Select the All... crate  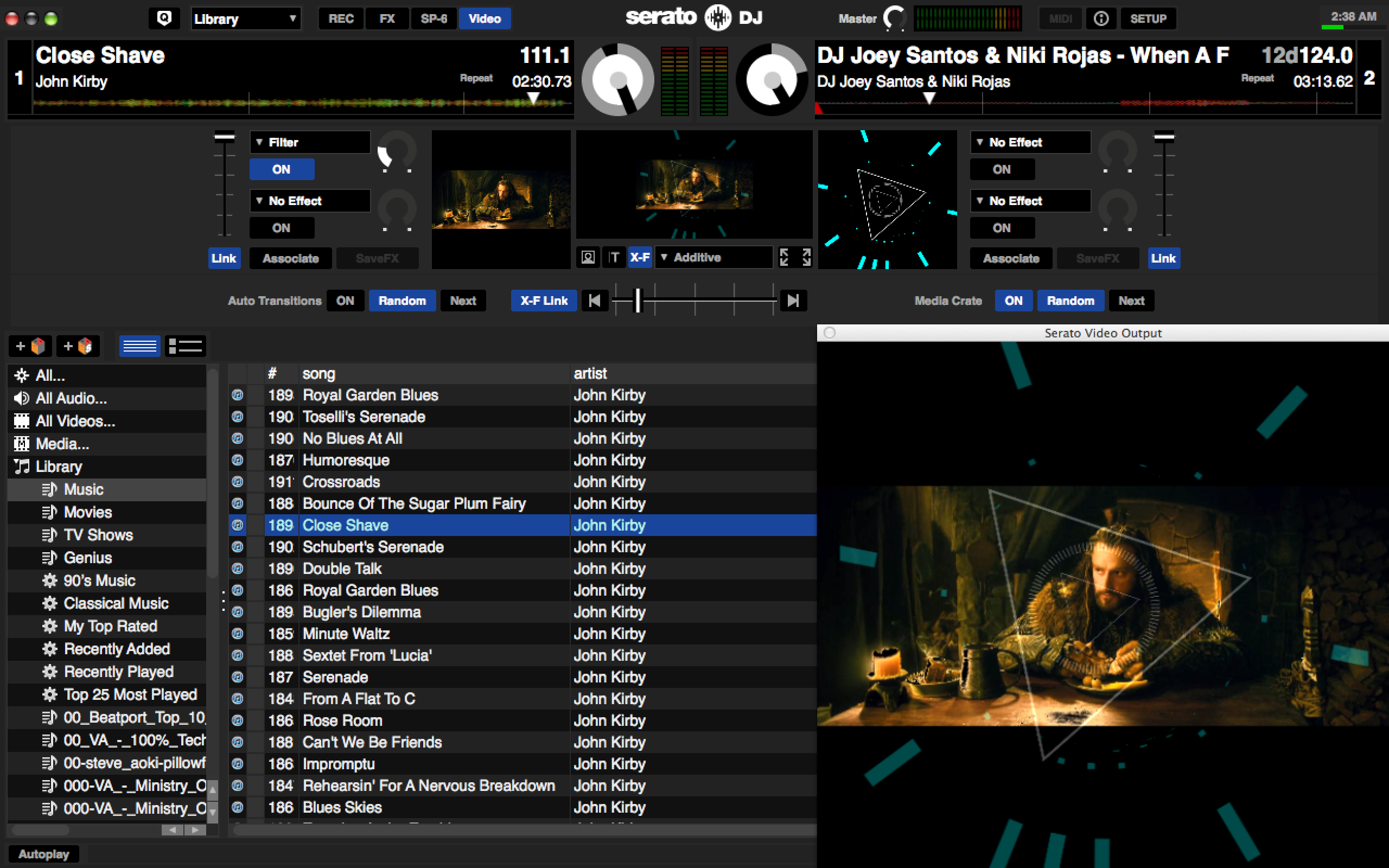pos(107,375)
